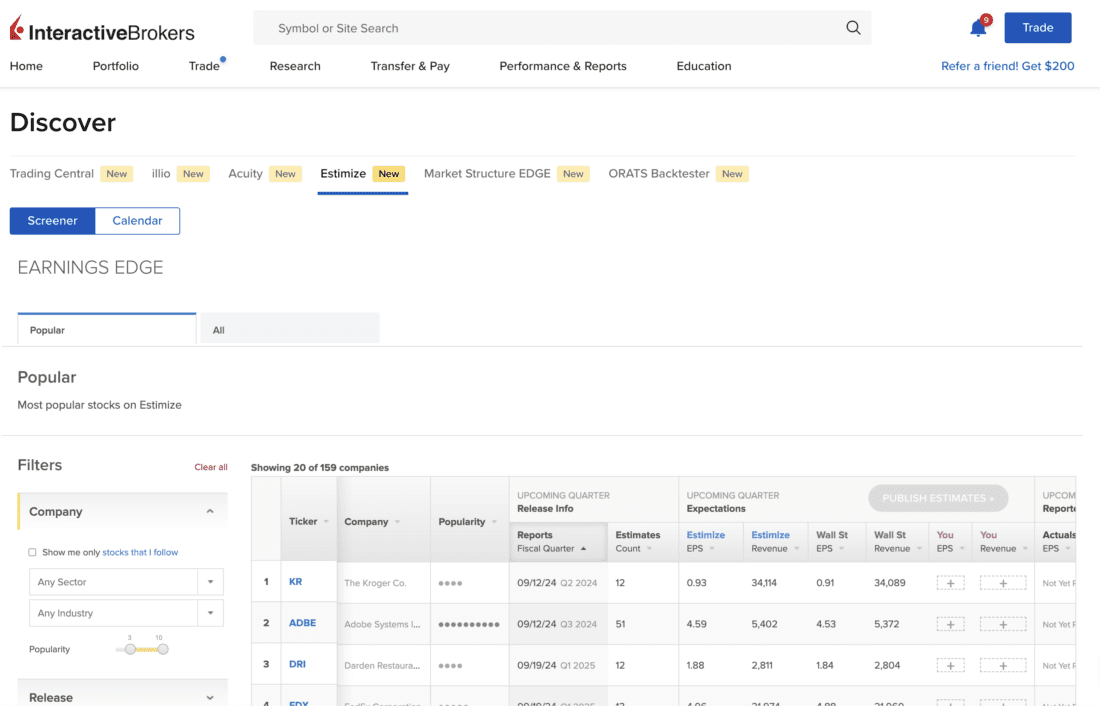1100x706 pixels.
Task: Add your EPS estimate for DRI
Action: pyautogui.click(x=951, y=666)
